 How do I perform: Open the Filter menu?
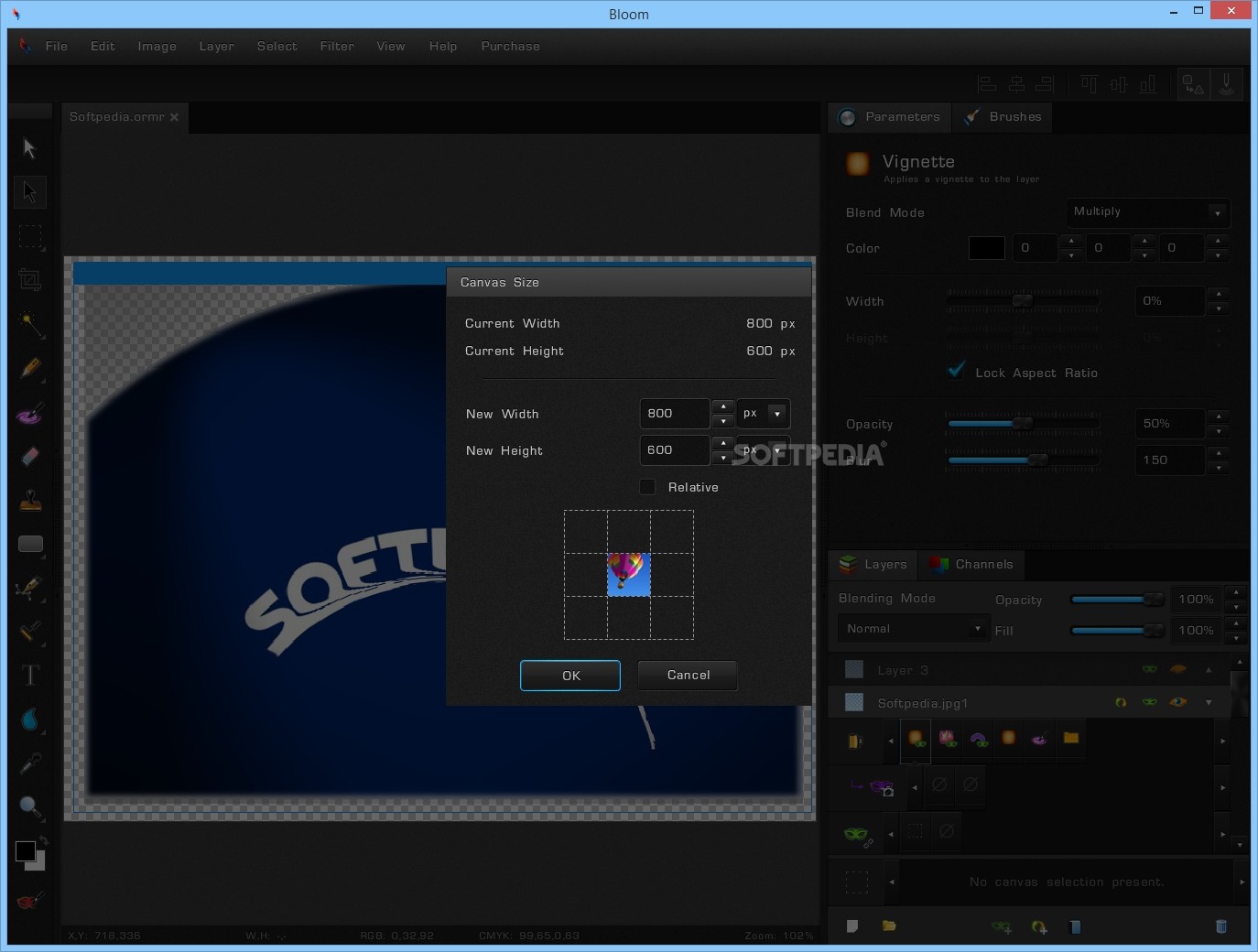(x=337, y=46)
